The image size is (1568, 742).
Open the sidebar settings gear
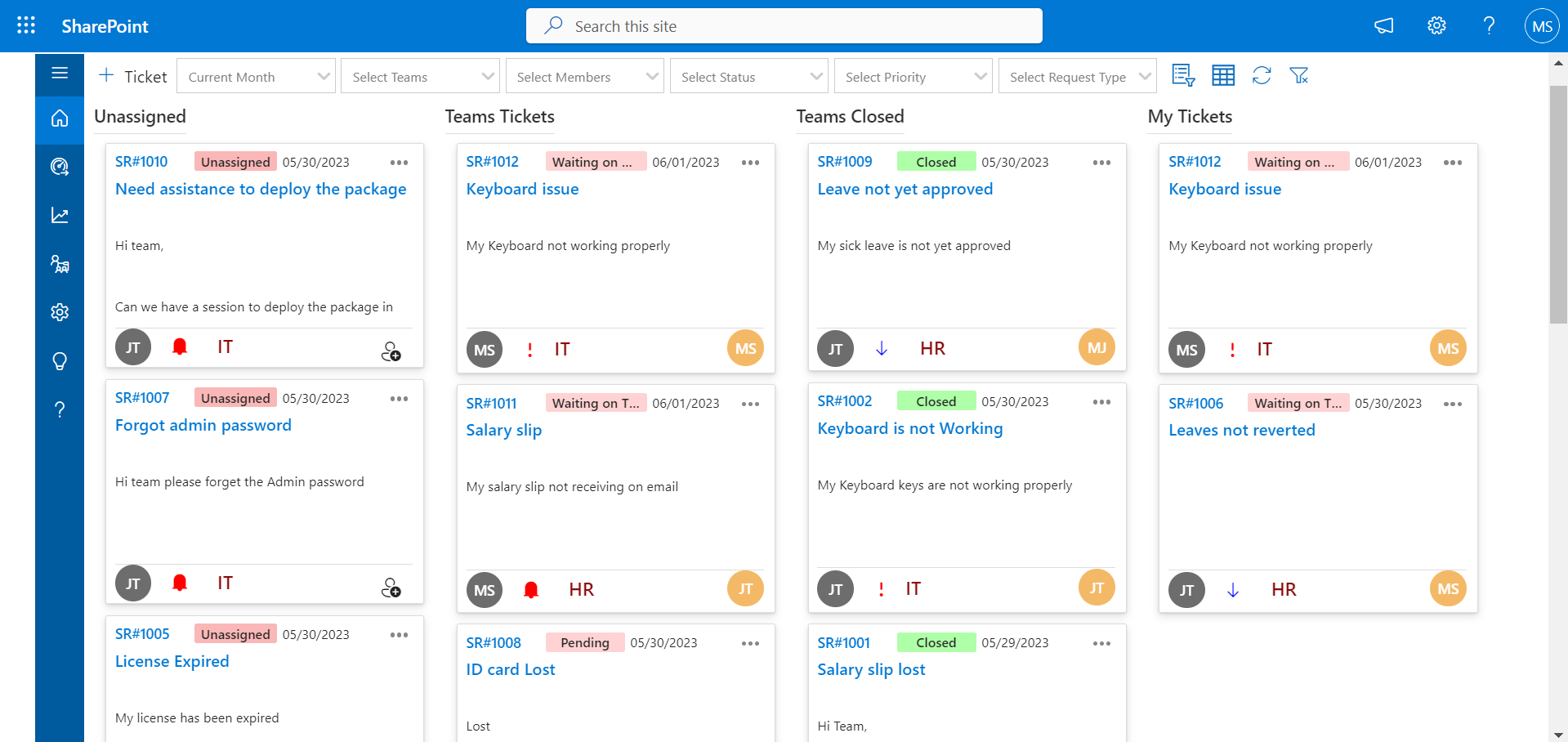pos(60,312)
